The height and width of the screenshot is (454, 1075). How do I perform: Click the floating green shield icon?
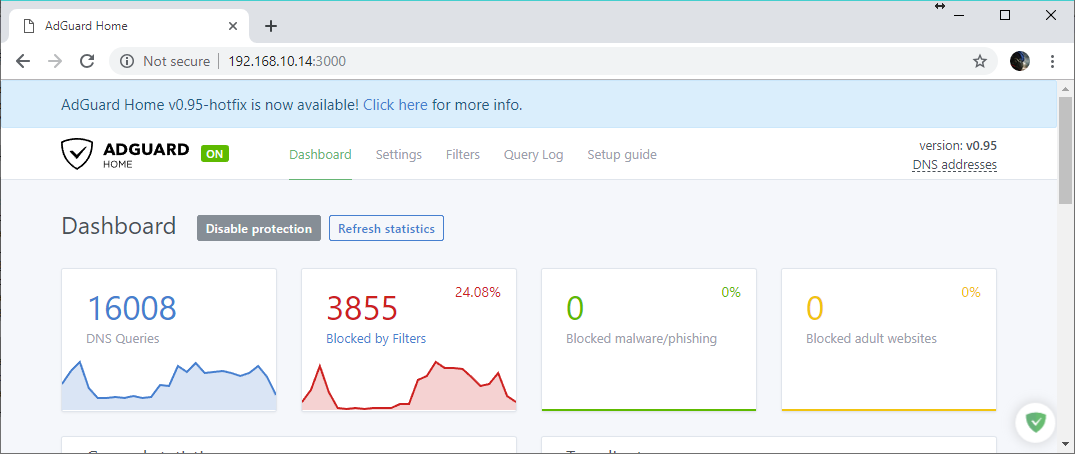click(x=1036, y=422)
